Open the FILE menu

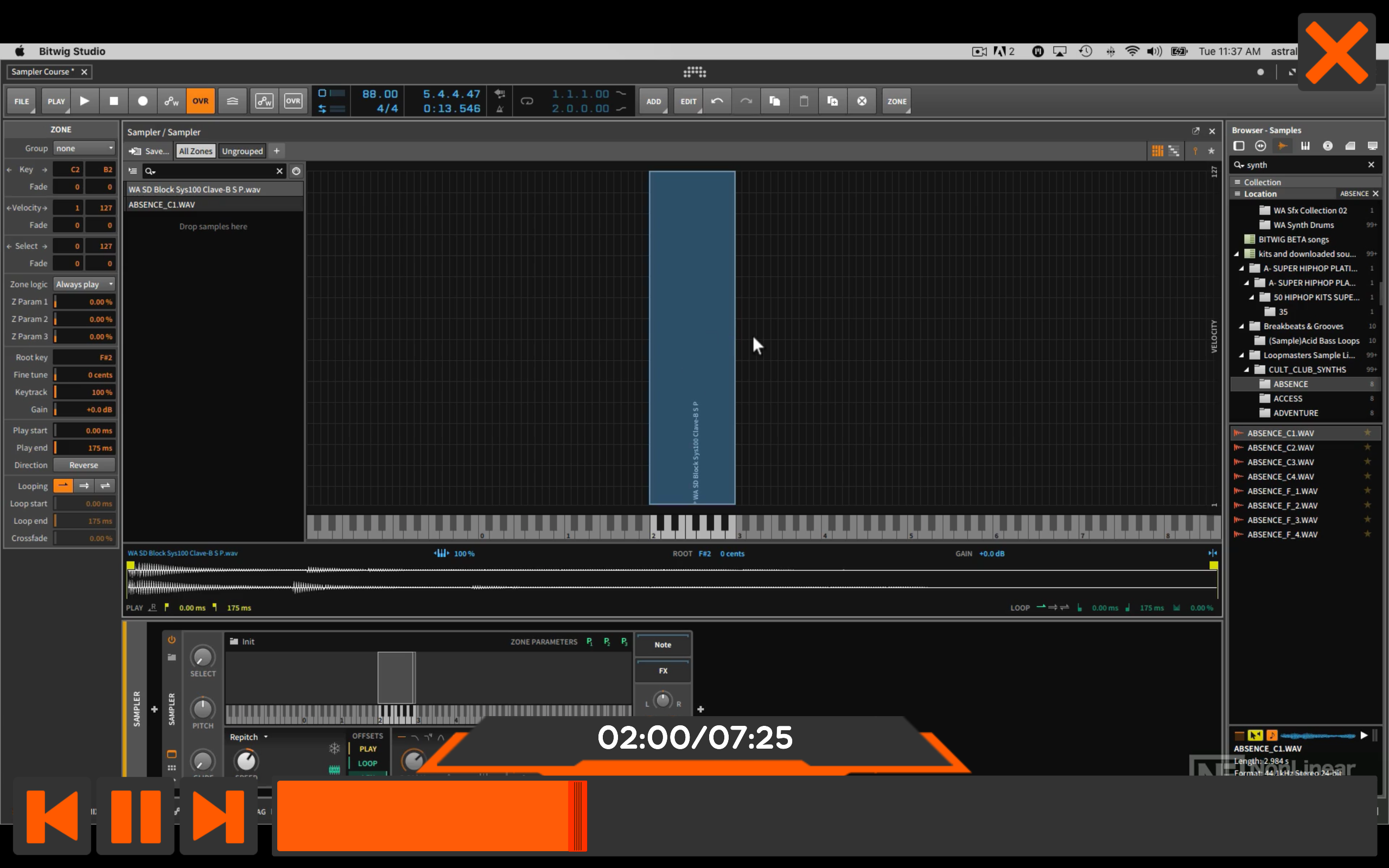click(21, 101)
